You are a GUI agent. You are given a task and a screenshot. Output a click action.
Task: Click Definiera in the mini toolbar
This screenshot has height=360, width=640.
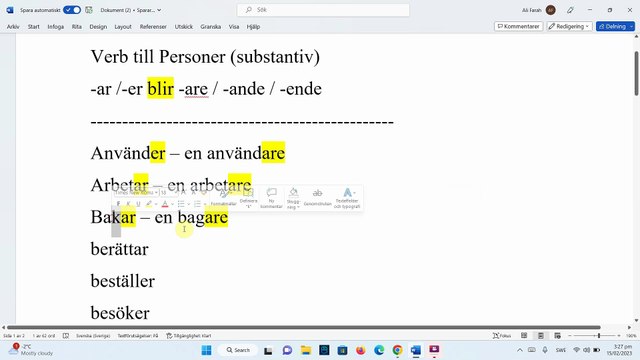(x=248, y=198)
